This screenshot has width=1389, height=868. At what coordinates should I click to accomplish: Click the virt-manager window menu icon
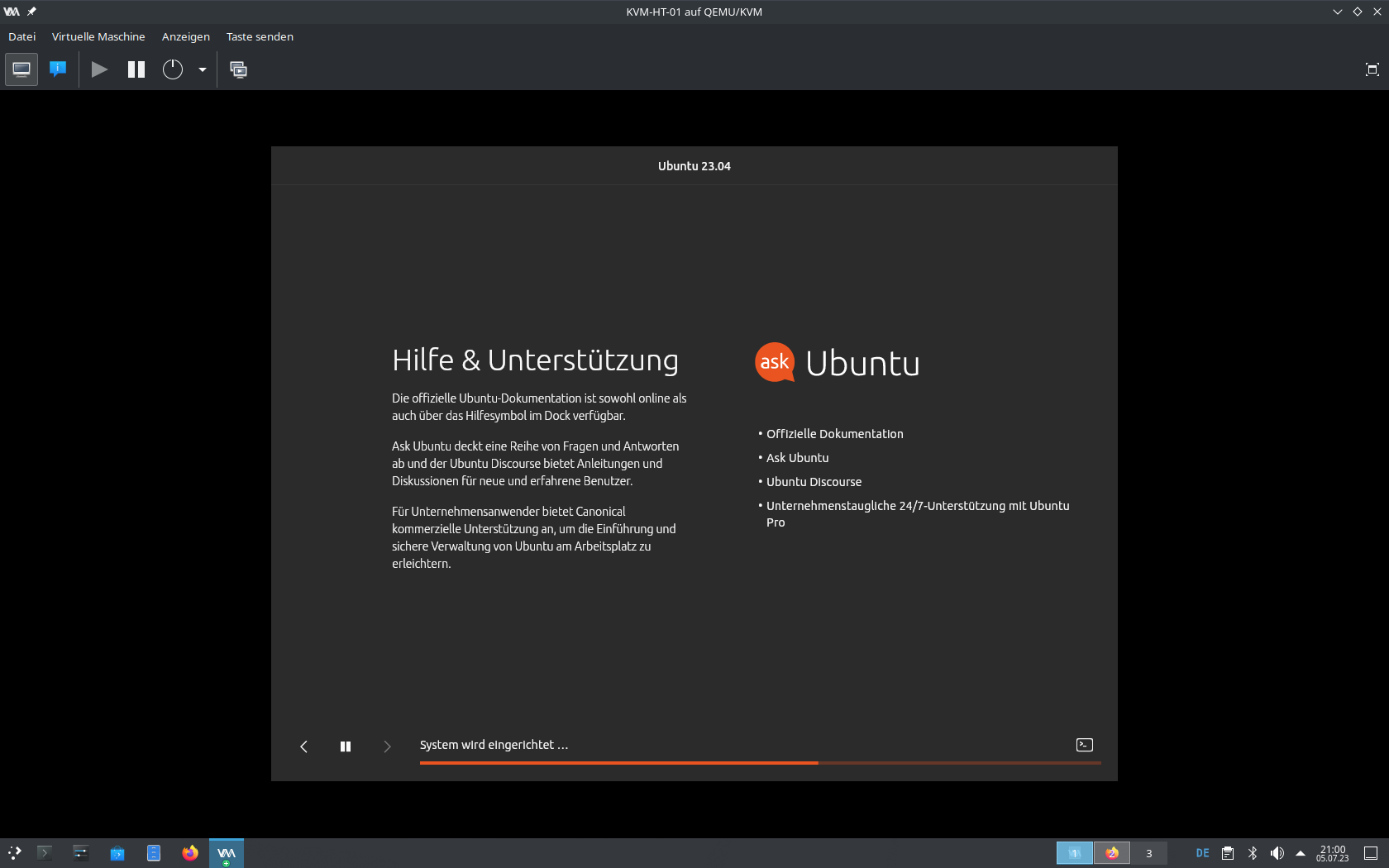coord(12,12)
